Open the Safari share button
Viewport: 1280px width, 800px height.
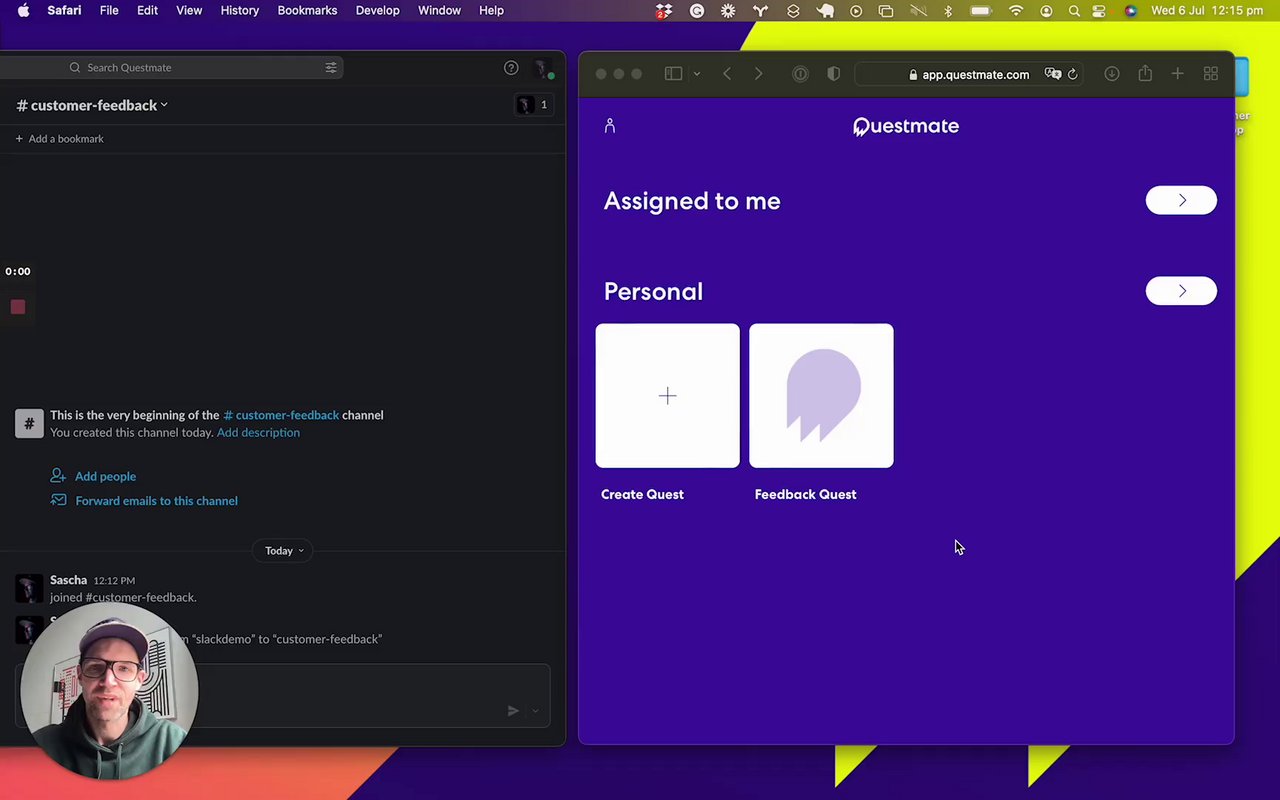[1145, 74]
